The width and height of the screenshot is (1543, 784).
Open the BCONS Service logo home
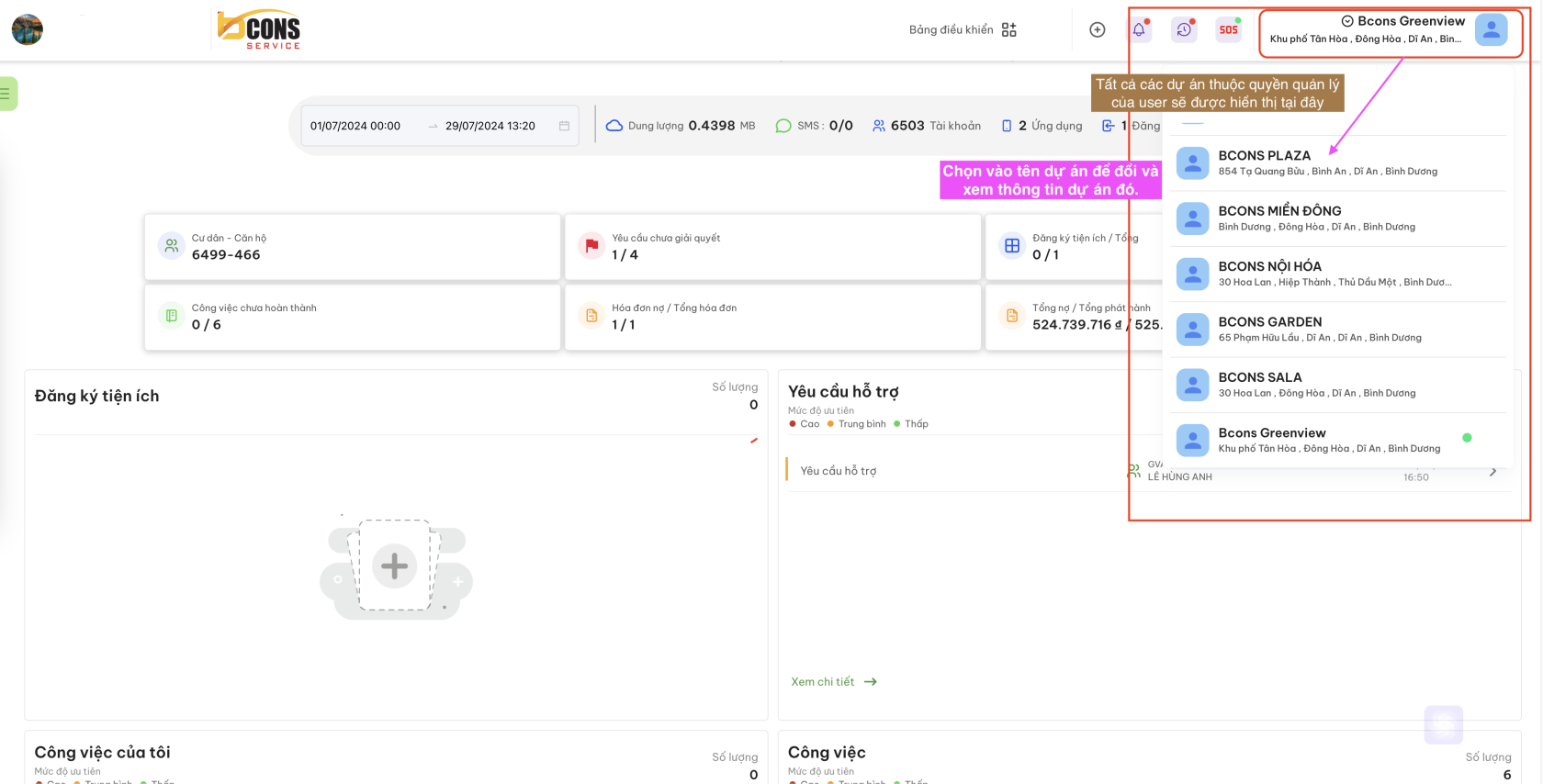click(259, 29)
